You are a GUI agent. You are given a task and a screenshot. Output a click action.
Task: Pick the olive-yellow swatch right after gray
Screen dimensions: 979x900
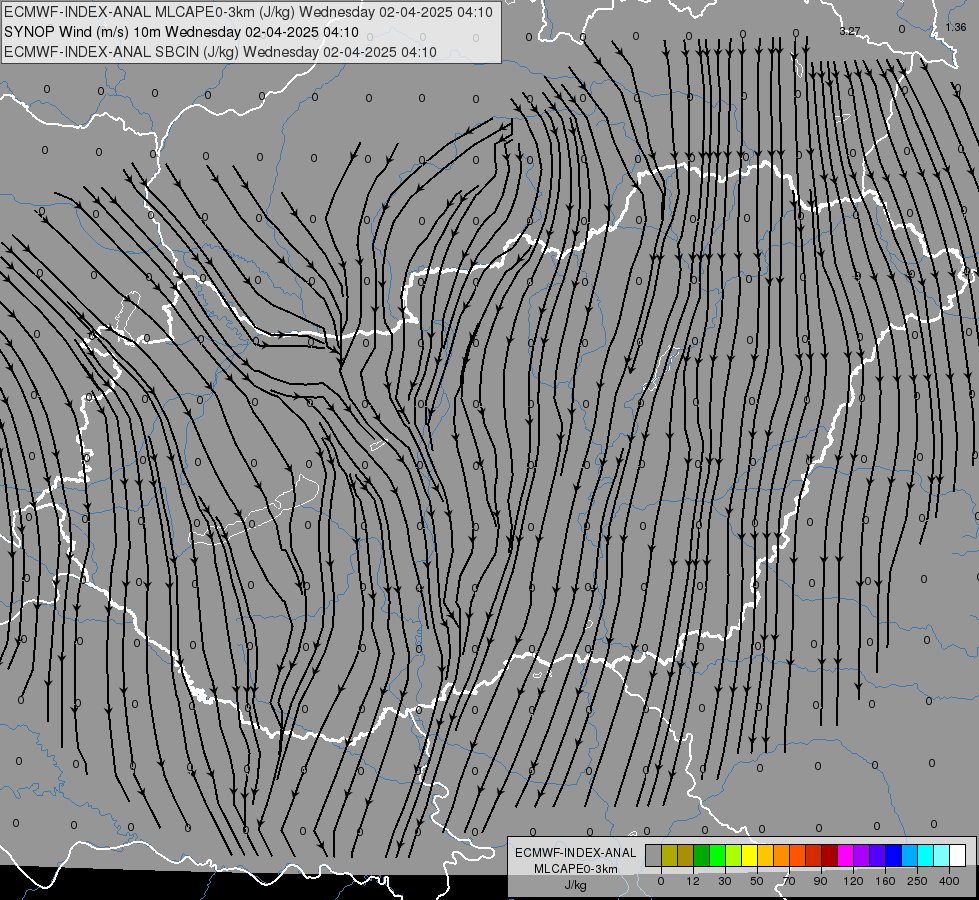[670, 856]
